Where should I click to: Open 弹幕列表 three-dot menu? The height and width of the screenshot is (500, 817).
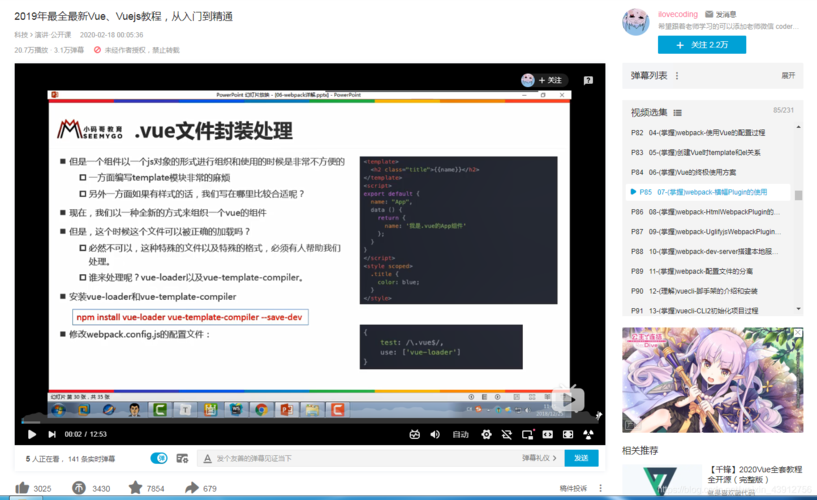pyautogui.click(x=677, y=76)
